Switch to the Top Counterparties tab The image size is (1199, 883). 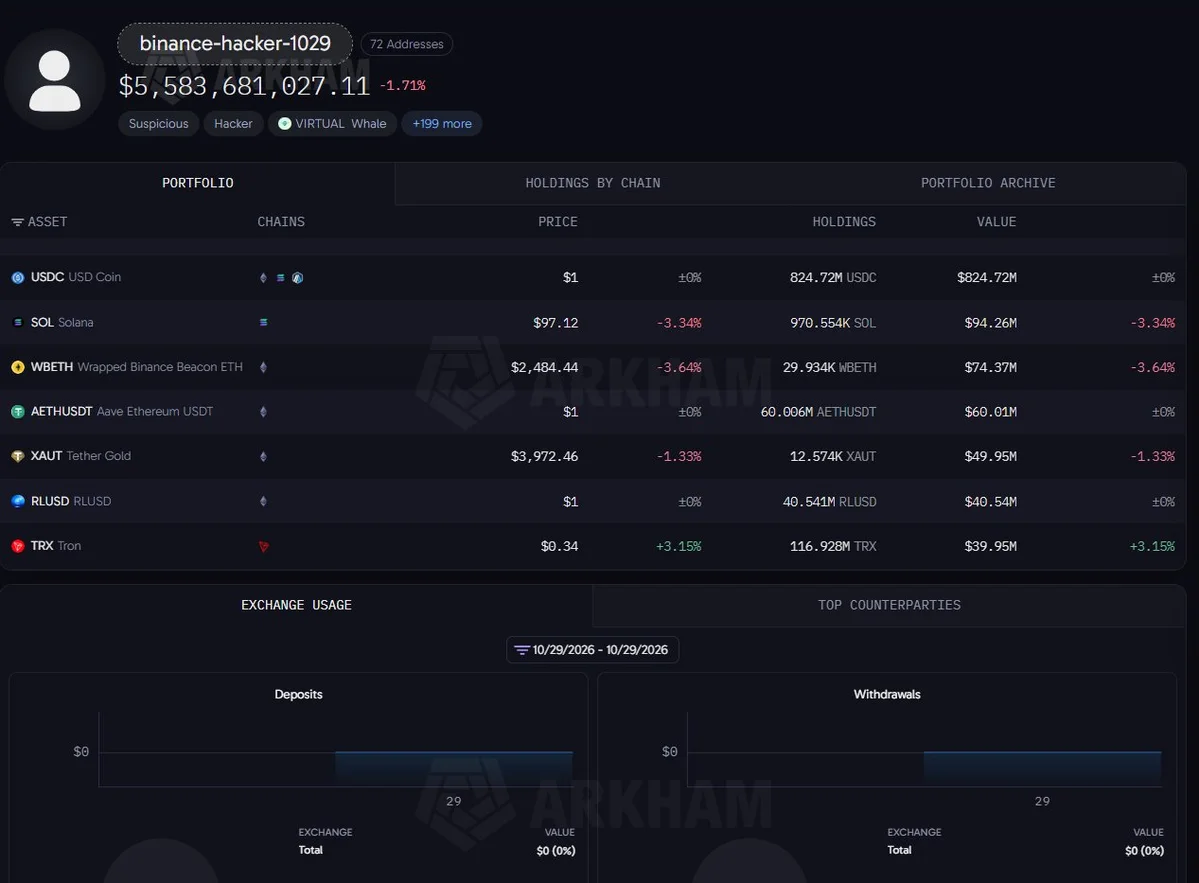pos(889,605)
